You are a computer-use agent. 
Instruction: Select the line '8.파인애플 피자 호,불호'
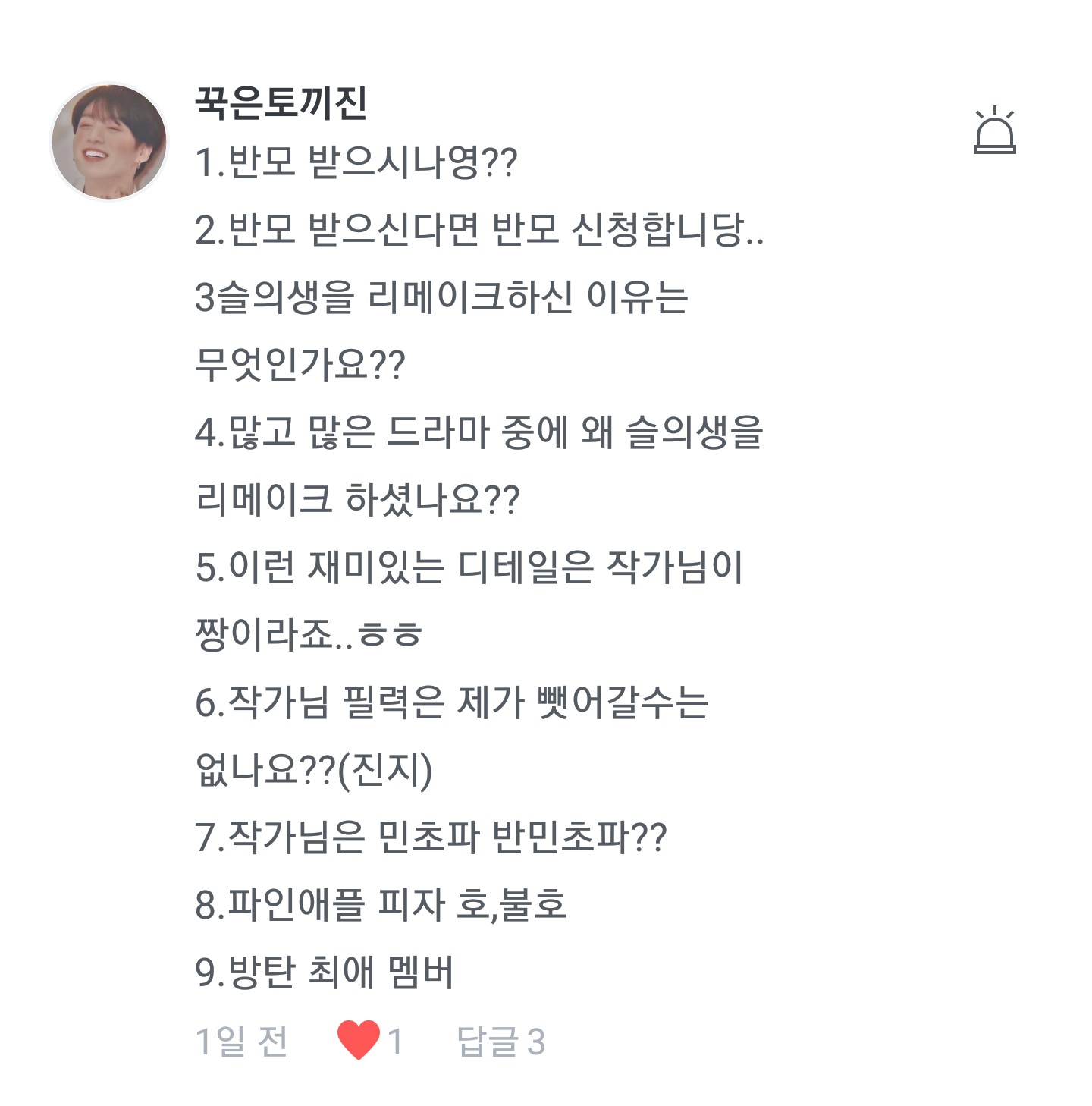381,905
